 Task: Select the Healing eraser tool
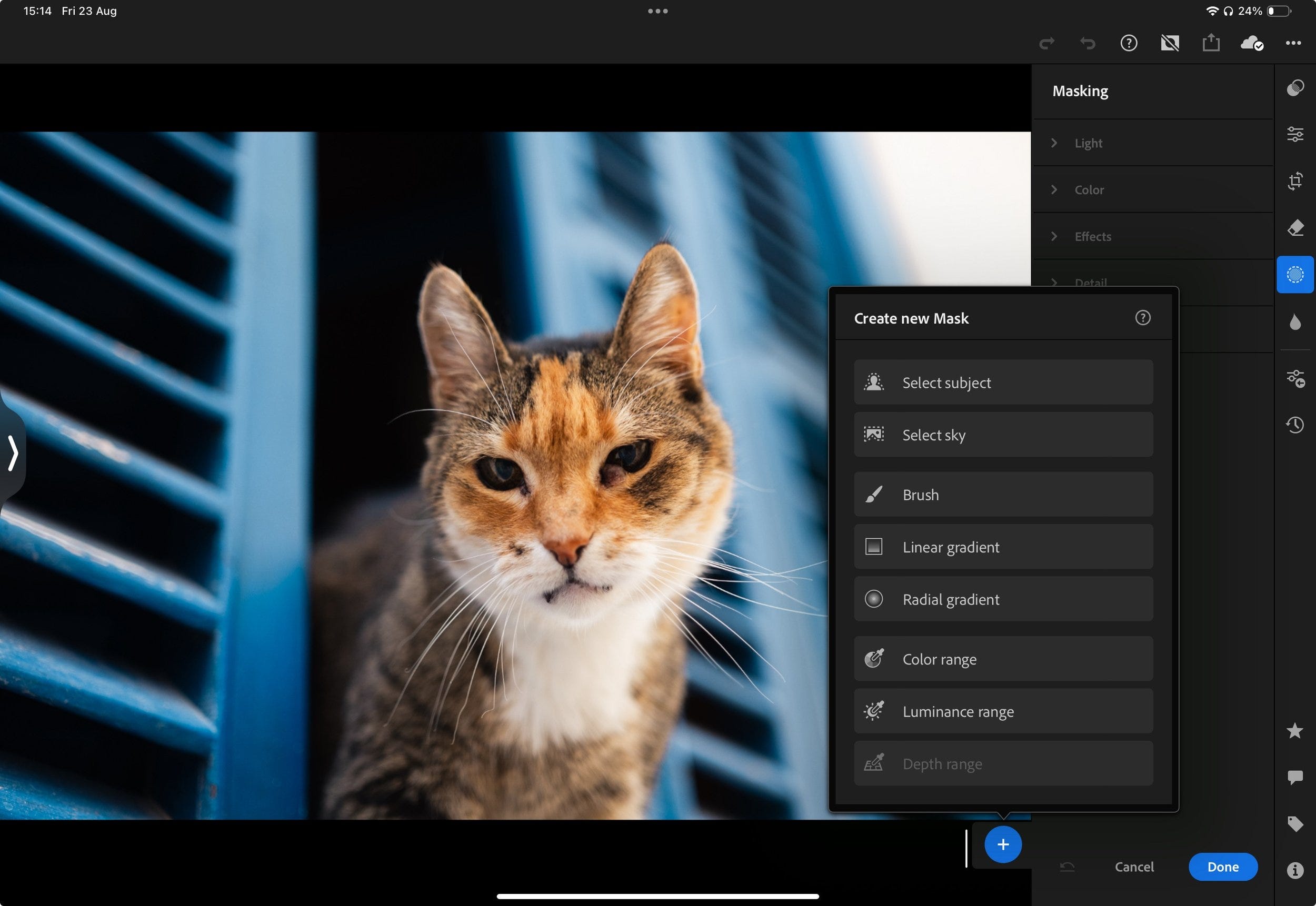(x=1294, y=228)
